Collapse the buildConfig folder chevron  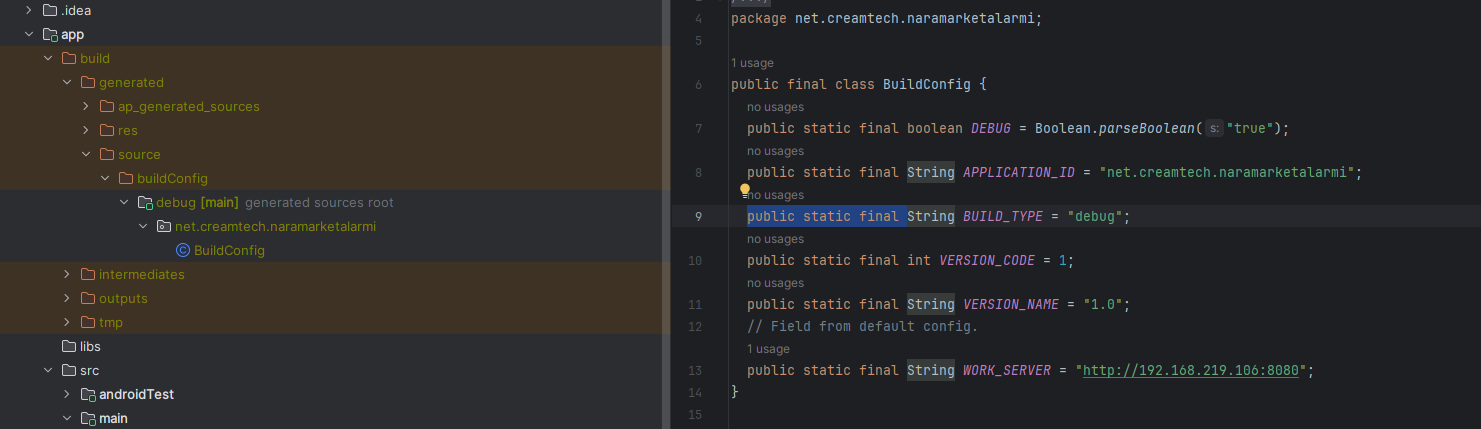tap(105, 178)
